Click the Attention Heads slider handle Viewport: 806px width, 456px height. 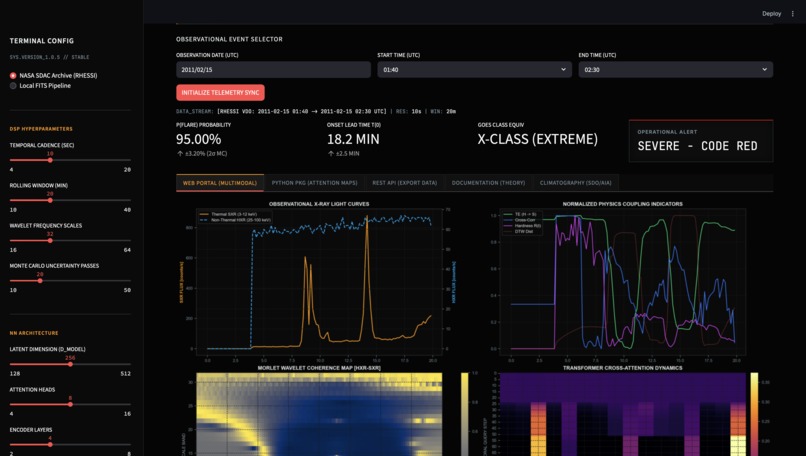tap(70, 404)
